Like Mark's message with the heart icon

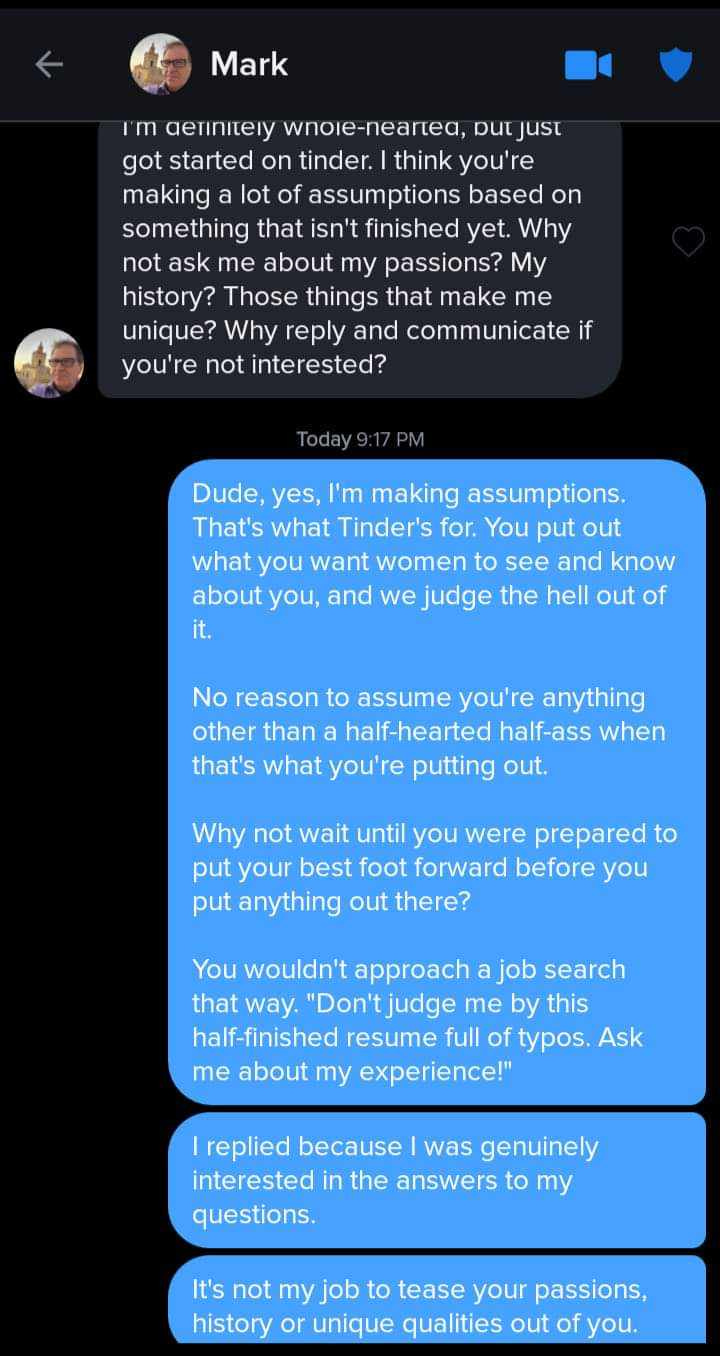688,241
